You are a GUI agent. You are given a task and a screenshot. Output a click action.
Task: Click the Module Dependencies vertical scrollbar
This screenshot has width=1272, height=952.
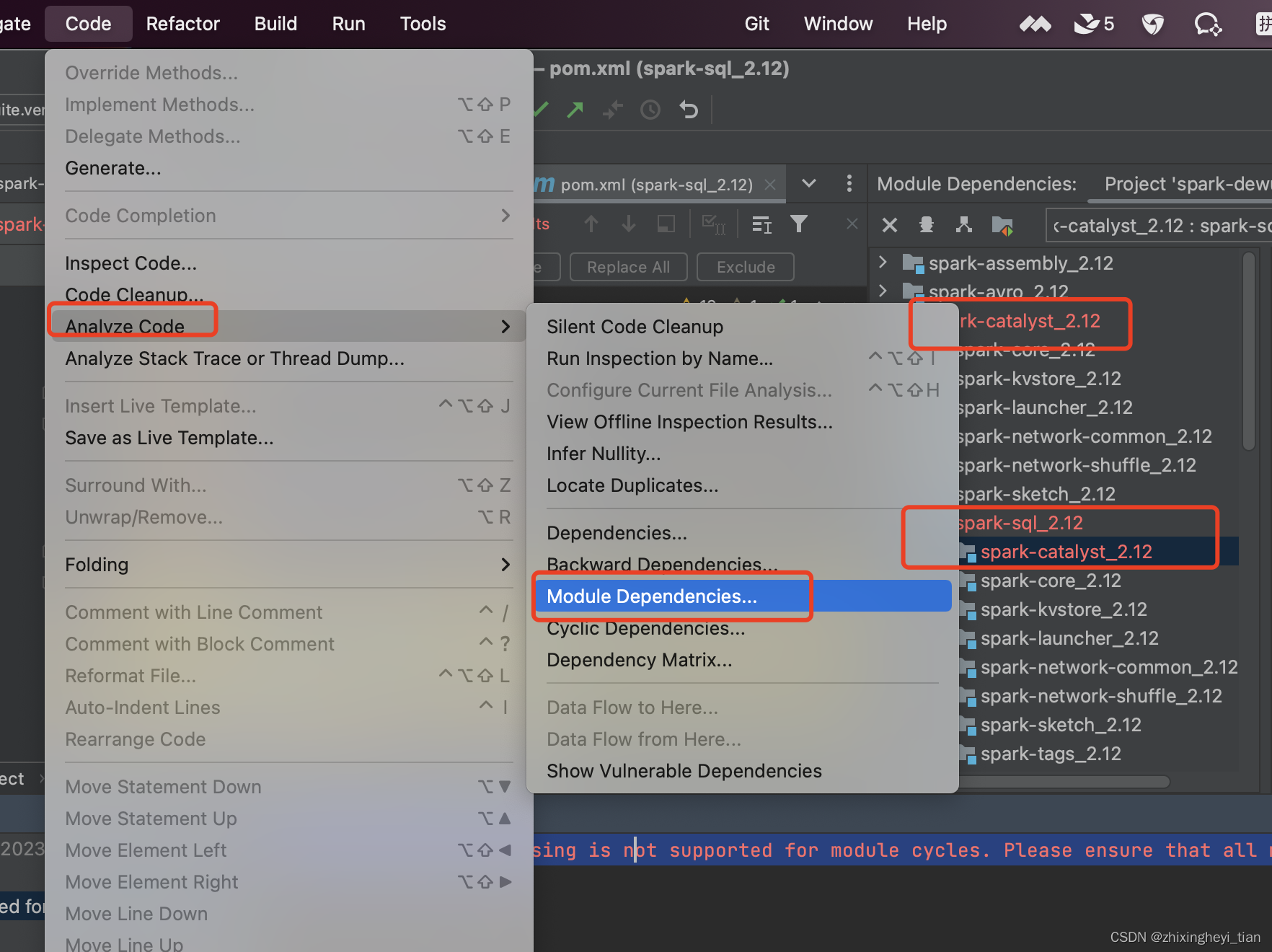pos(1249,351)
